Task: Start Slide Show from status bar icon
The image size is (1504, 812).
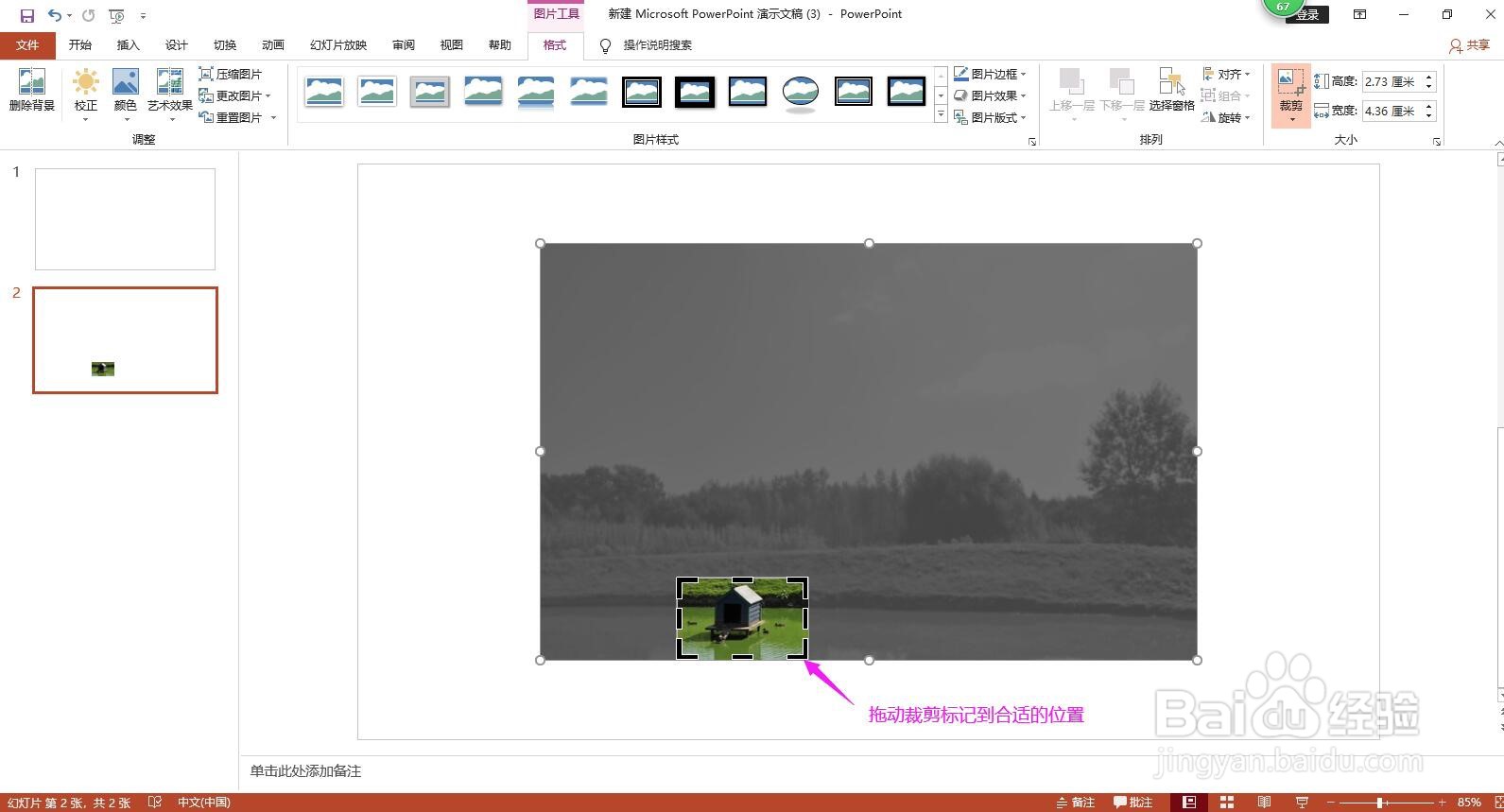Action: tap(1302, 803)
